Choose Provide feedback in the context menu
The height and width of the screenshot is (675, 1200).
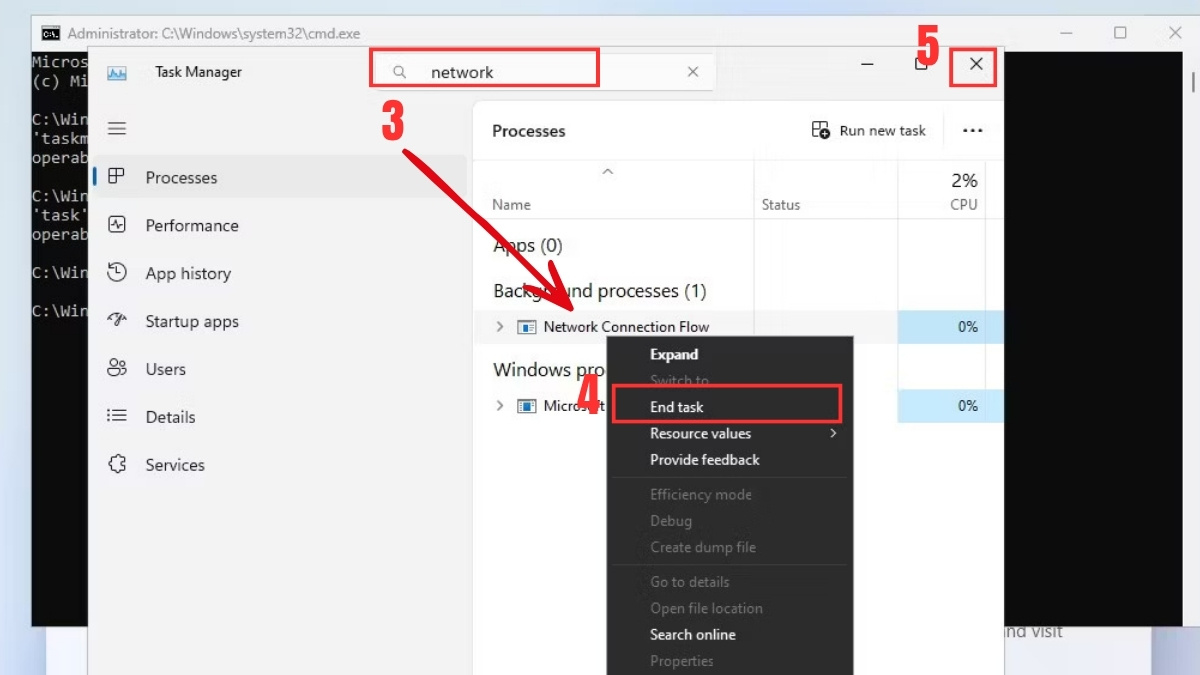tap(705, 460)
